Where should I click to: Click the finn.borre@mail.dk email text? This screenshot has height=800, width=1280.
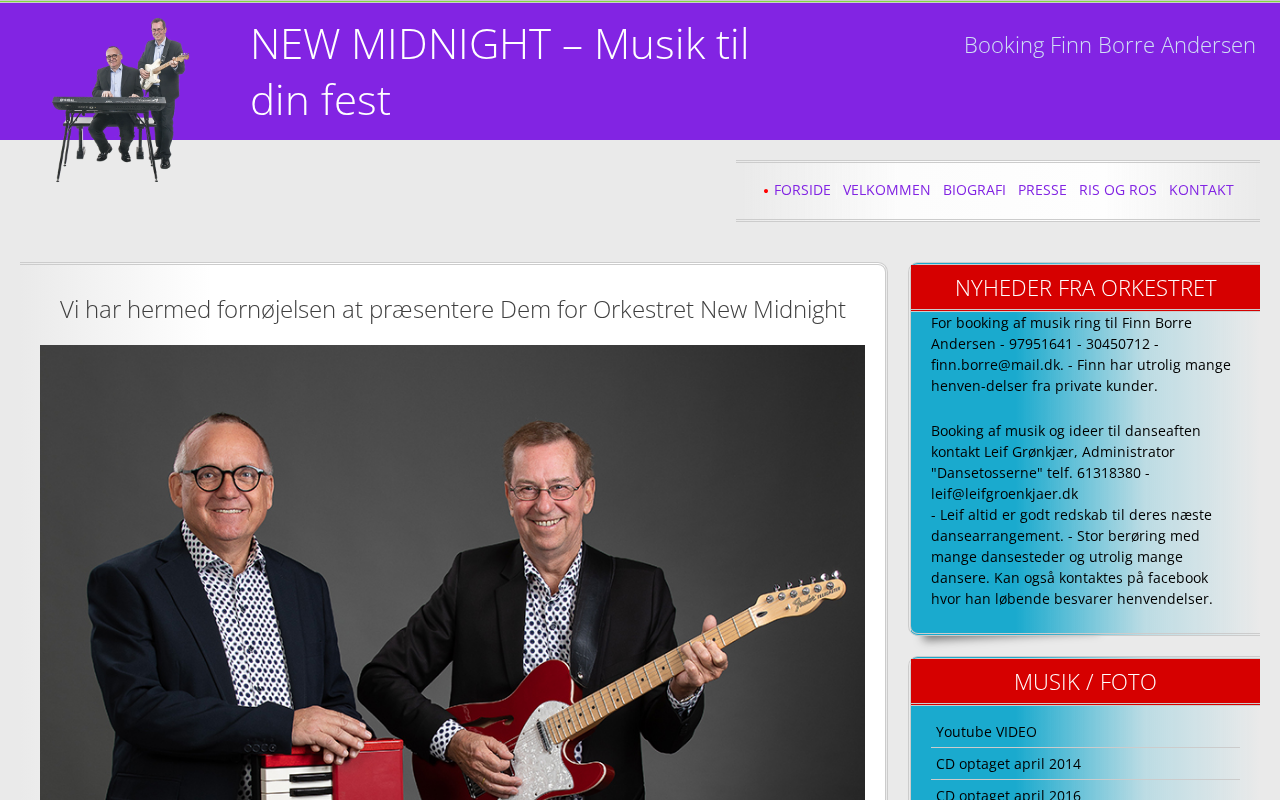pyautogui.click(x=996, y=365)
